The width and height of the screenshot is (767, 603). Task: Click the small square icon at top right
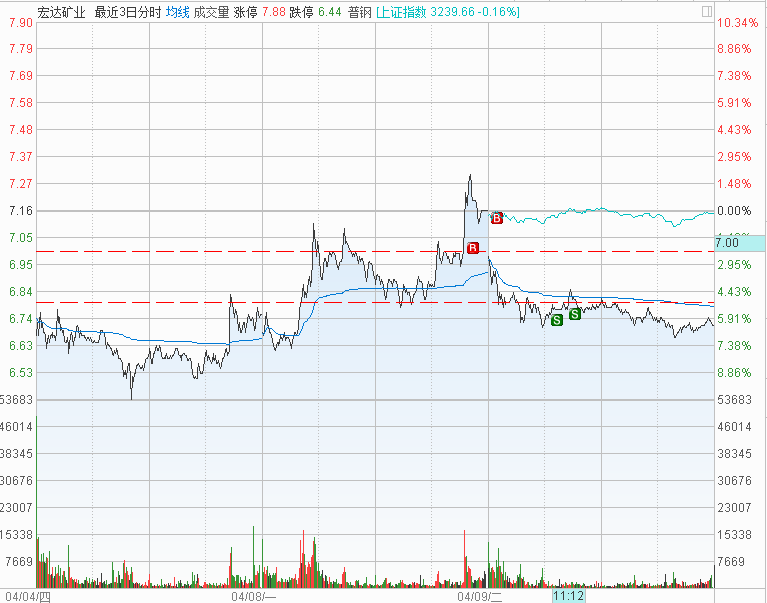[x=707, y=12]
